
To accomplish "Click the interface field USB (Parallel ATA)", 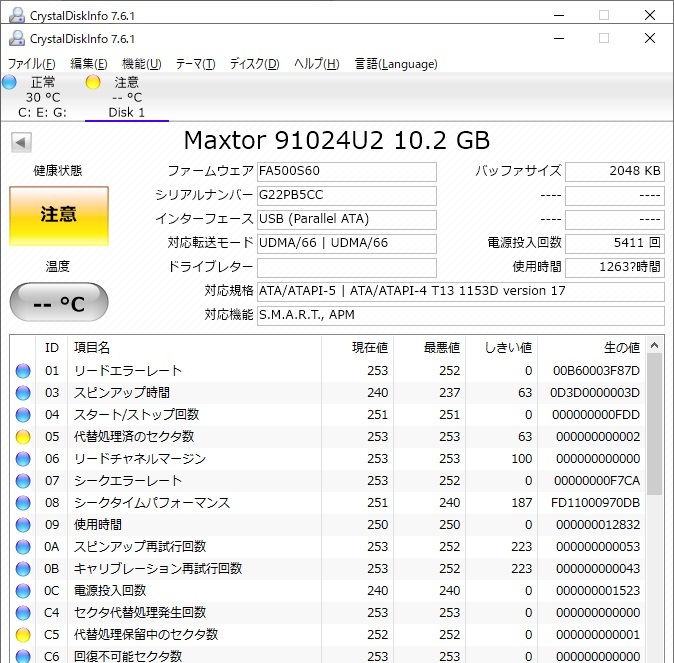I will point(346,220).
